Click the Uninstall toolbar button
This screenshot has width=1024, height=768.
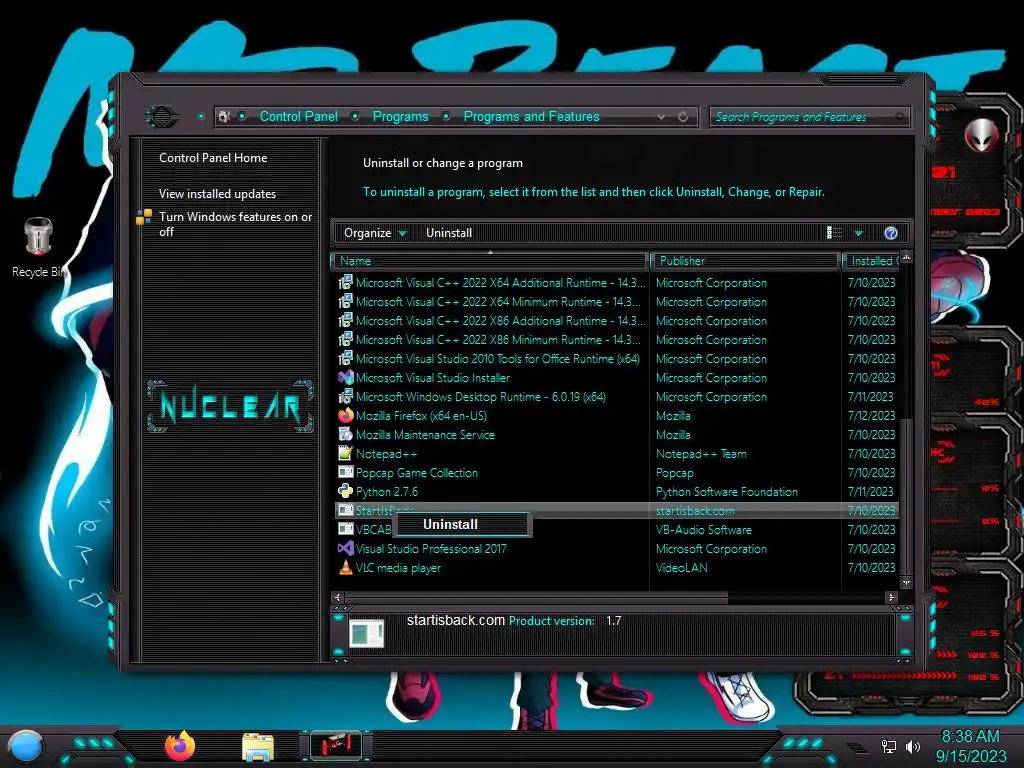pyautogui.click(x=449, y=233)
